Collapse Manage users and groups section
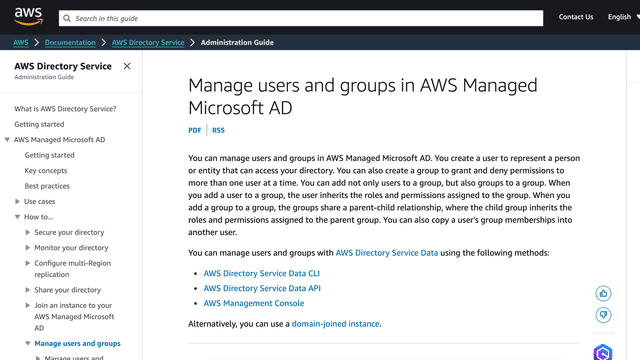Viewport: 640px width, 360px height. [27, 343]
